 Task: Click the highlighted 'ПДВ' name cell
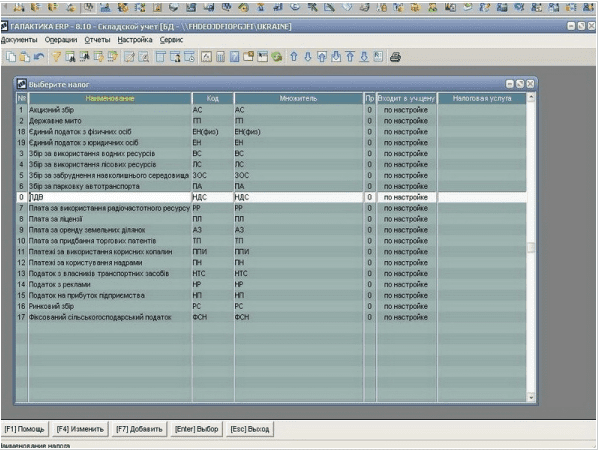tap(110, 197)
